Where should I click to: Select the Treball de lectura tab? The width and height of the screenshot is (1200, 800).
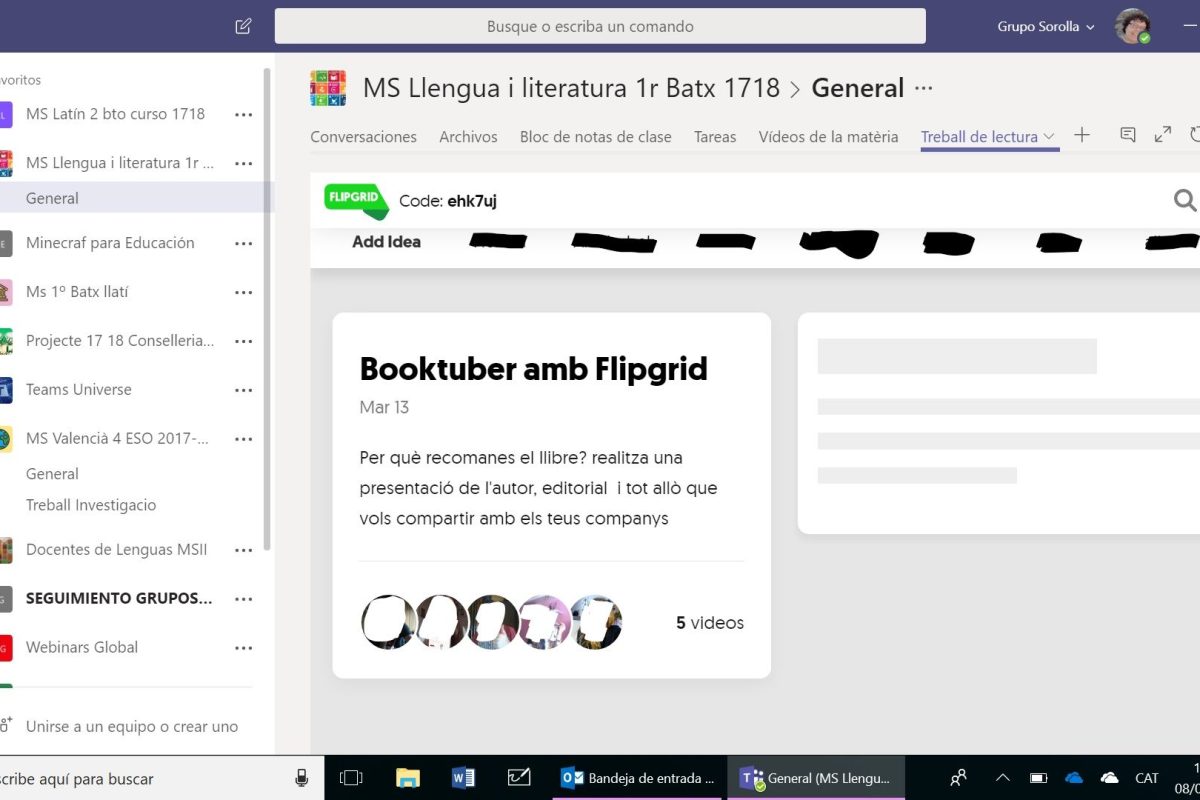point(979,137)
